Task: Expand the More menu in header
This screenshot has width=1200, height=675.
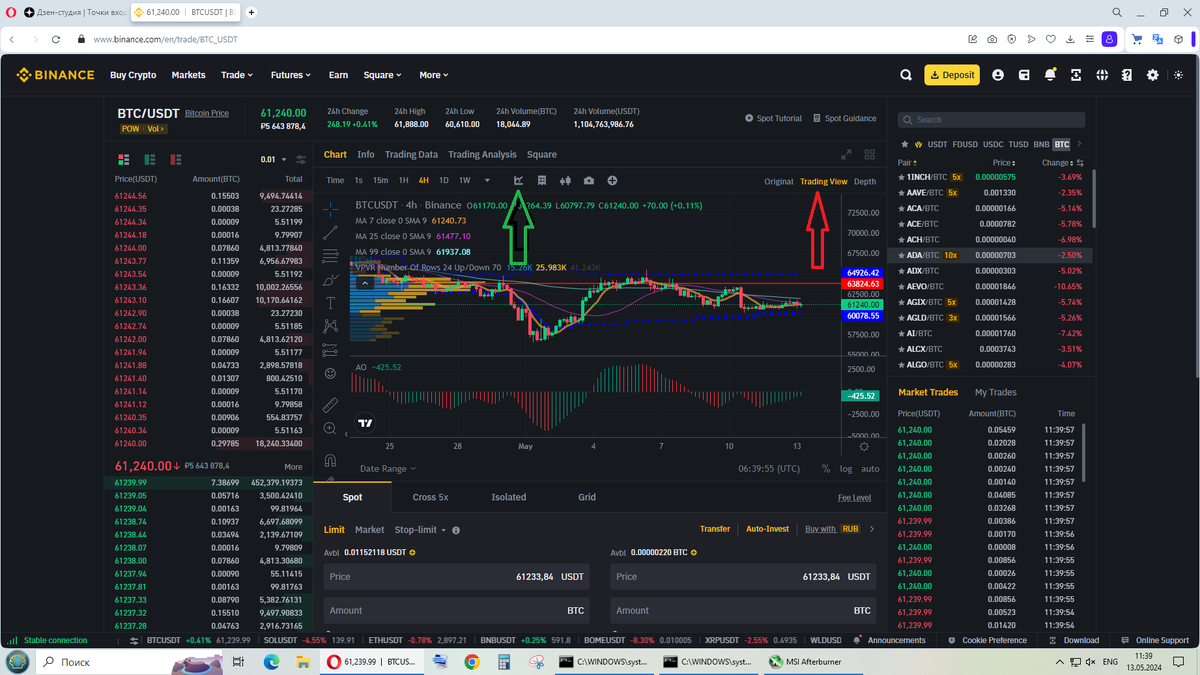Action: pyautogui.click(x=434, y=75)
